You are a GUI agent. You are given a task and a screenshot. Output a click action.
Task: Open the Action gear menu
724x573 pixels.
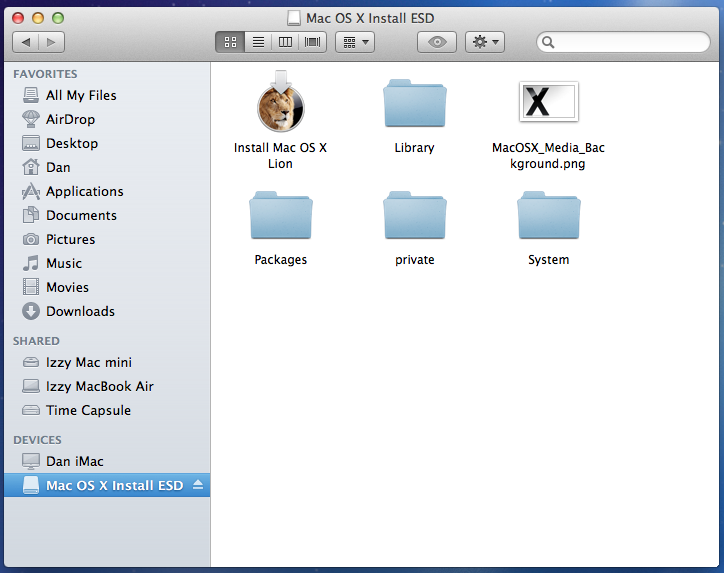pyautogui.click(x=485, y=42)
